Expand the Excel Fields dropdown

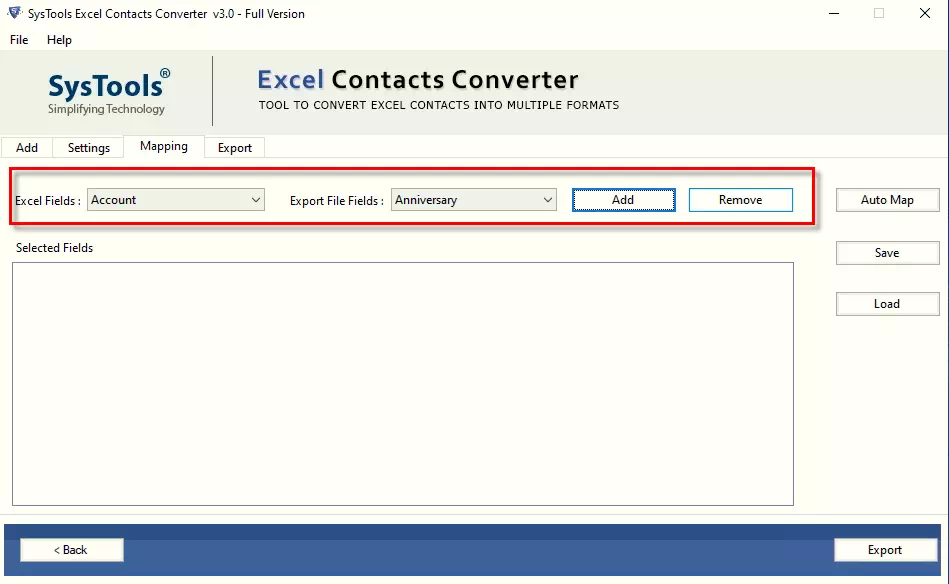tap(255, 200)
